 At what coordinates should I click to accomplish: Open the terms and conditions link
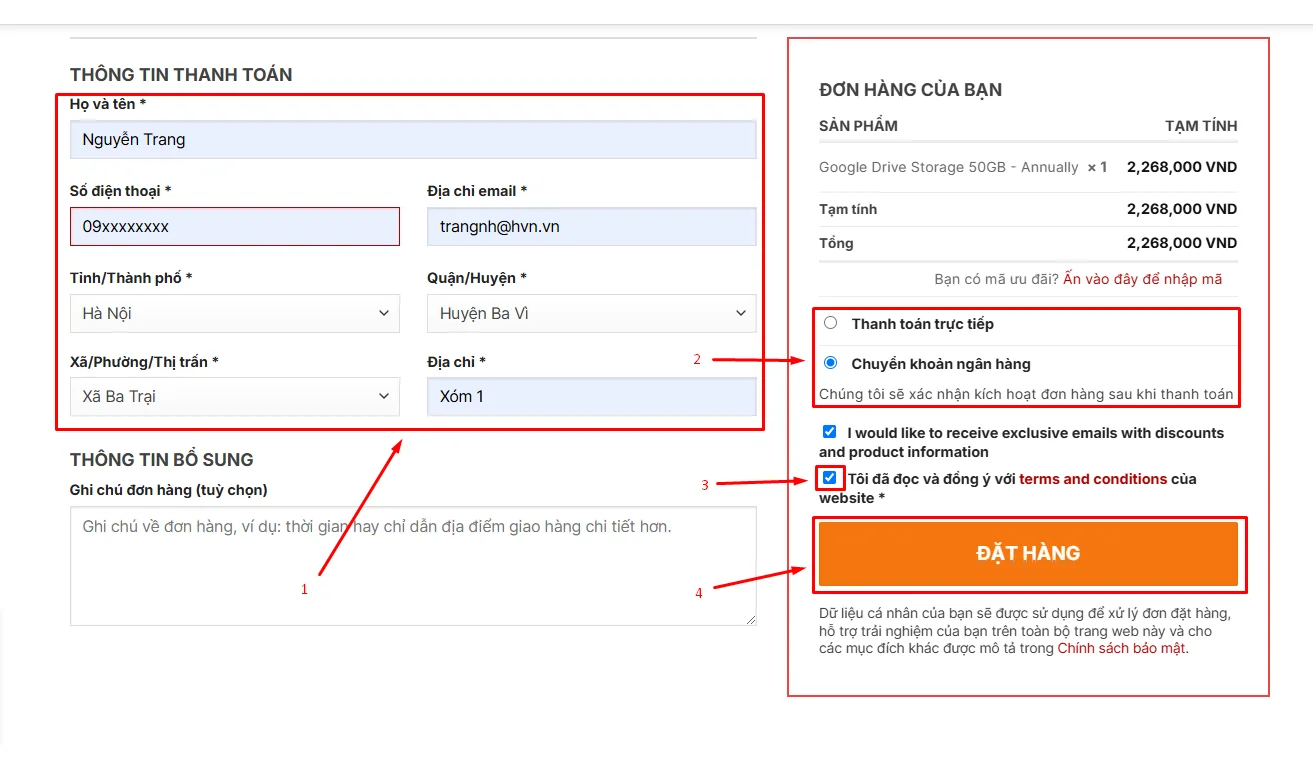(x=1092, y=479)
